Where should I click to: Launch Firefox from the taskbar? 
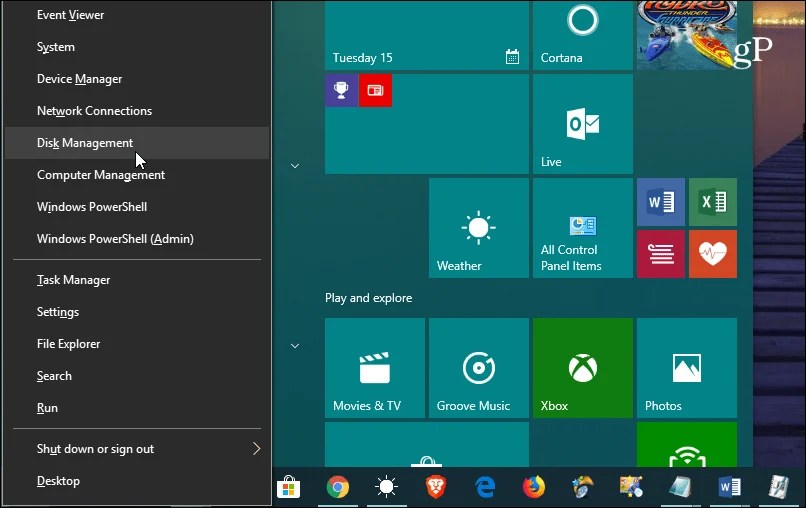(x=534, y=487)
